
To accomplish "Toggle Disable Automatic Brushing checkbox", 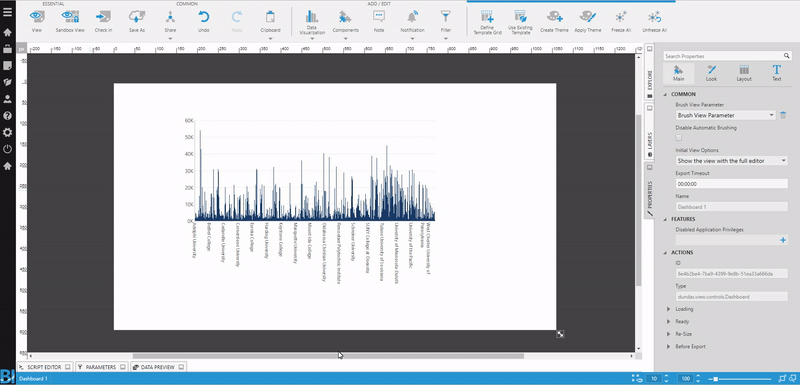I will point(679,138).
